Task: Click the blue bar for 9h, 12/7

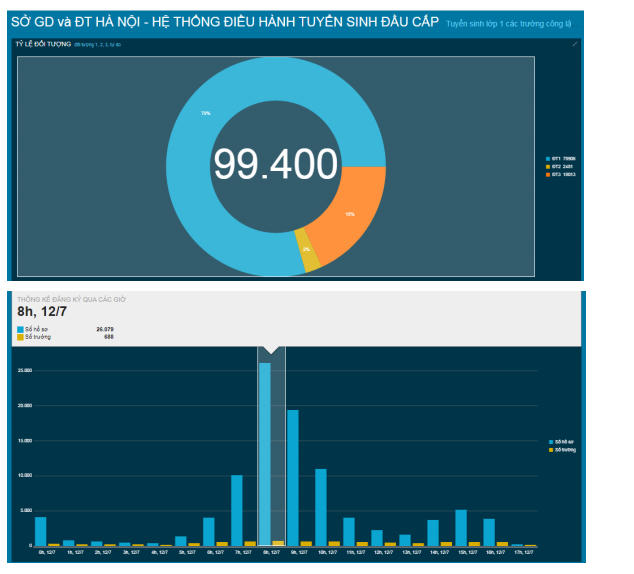Action: click(293, 477)
